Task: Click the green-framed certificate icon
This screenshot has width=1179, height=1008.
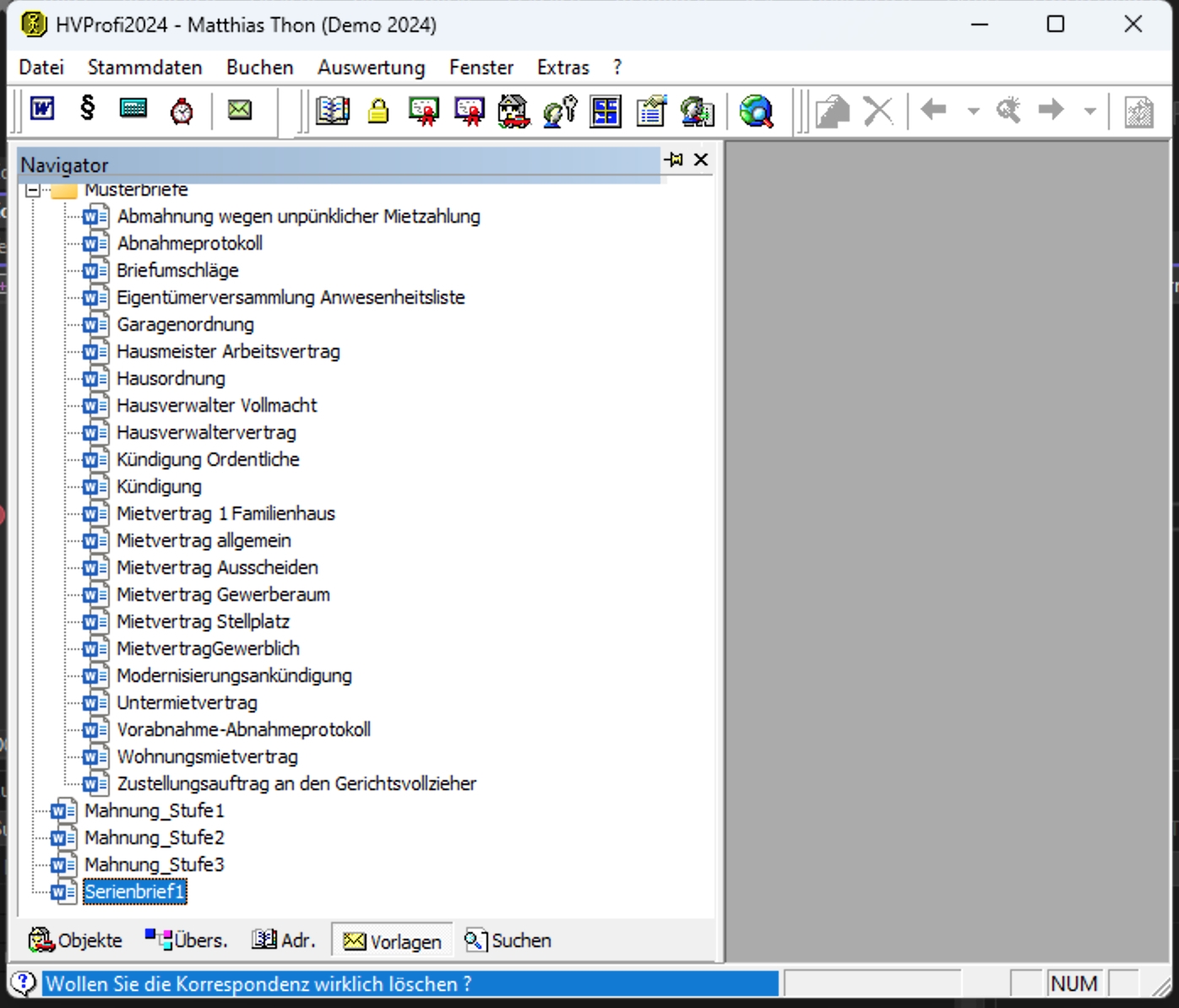Action: pyautogui.click(x=424, y=111)
